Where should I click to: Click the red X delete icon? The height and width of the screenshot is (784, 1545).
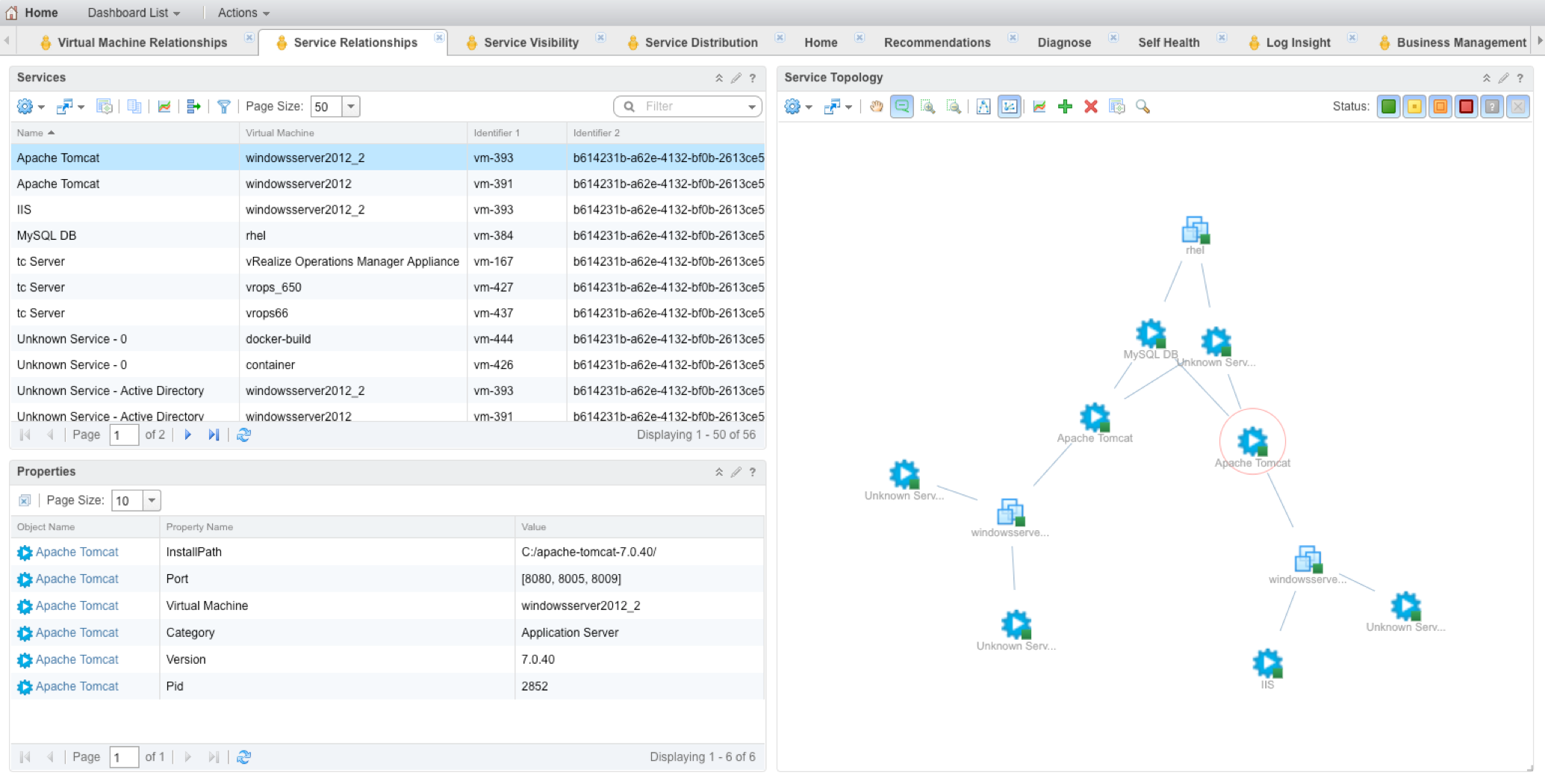point(1090,107)
